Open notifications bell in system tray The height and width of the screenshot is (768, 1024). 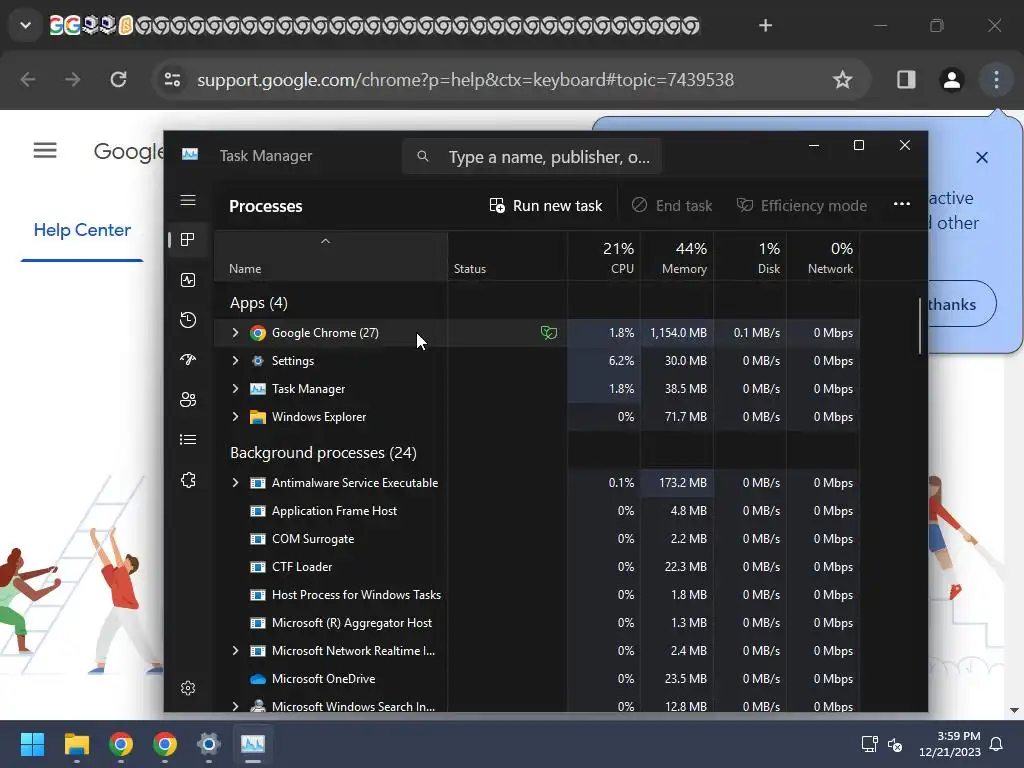(x=996, y=744)
